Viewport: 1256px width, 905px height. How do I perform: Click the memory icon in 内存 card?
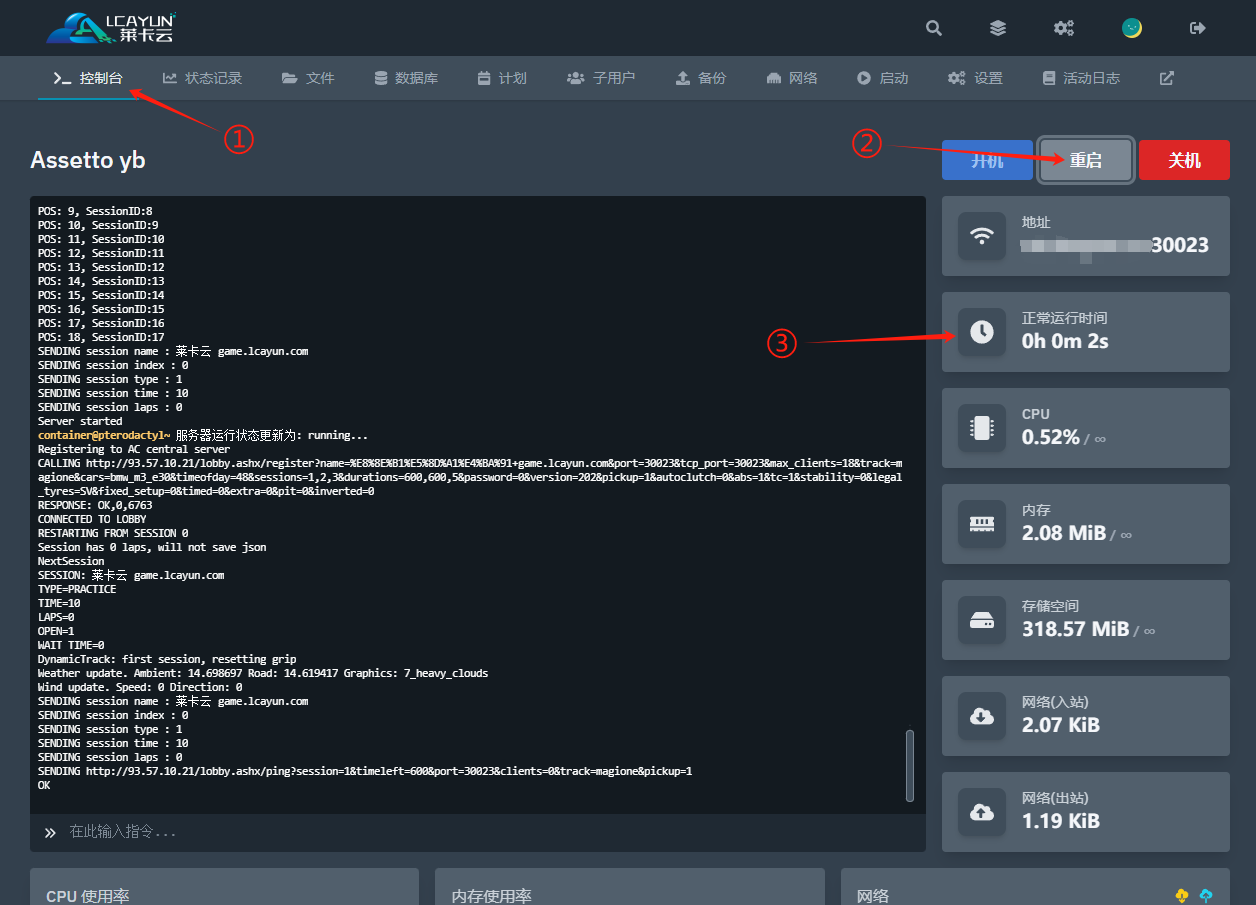click(x=982, y=524)
